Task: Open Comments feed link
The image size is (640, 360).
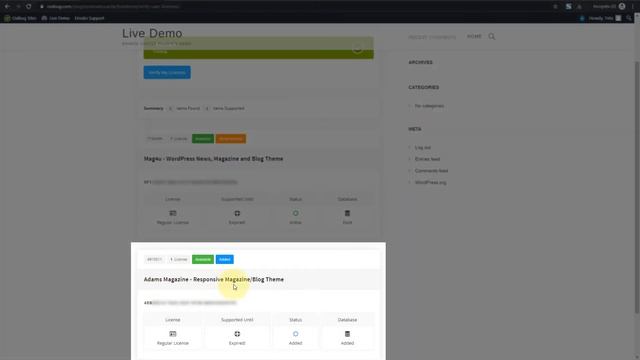Action: (431, 171)
